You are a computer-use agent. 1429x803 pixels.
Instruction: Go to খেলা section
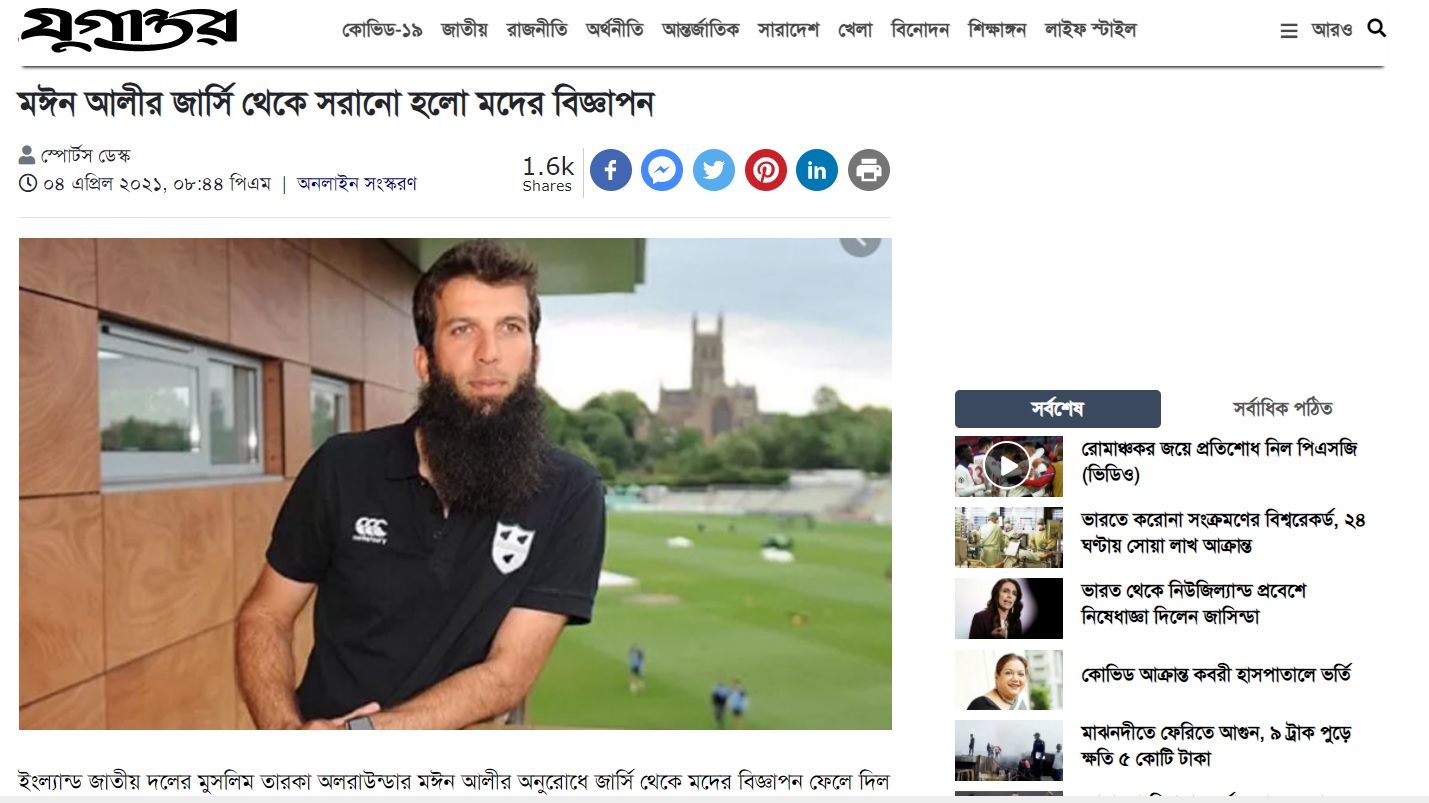coord(855,30)
